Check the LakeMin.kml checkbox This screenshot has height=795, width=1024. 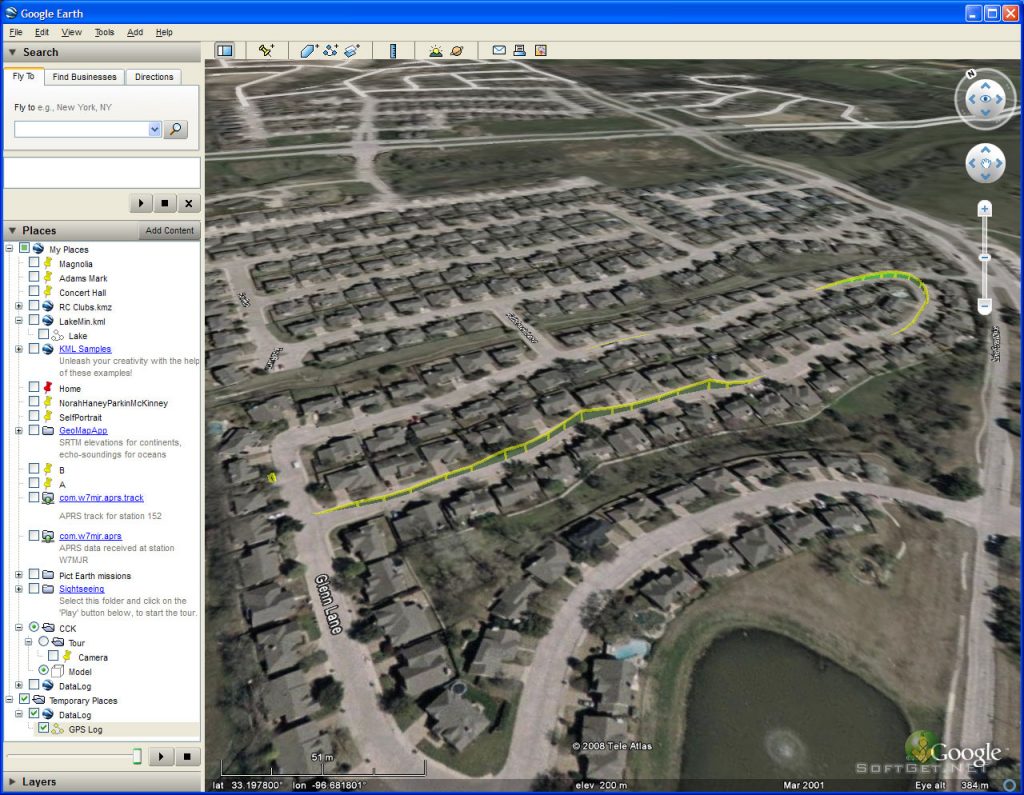click(x=33, y=320)
